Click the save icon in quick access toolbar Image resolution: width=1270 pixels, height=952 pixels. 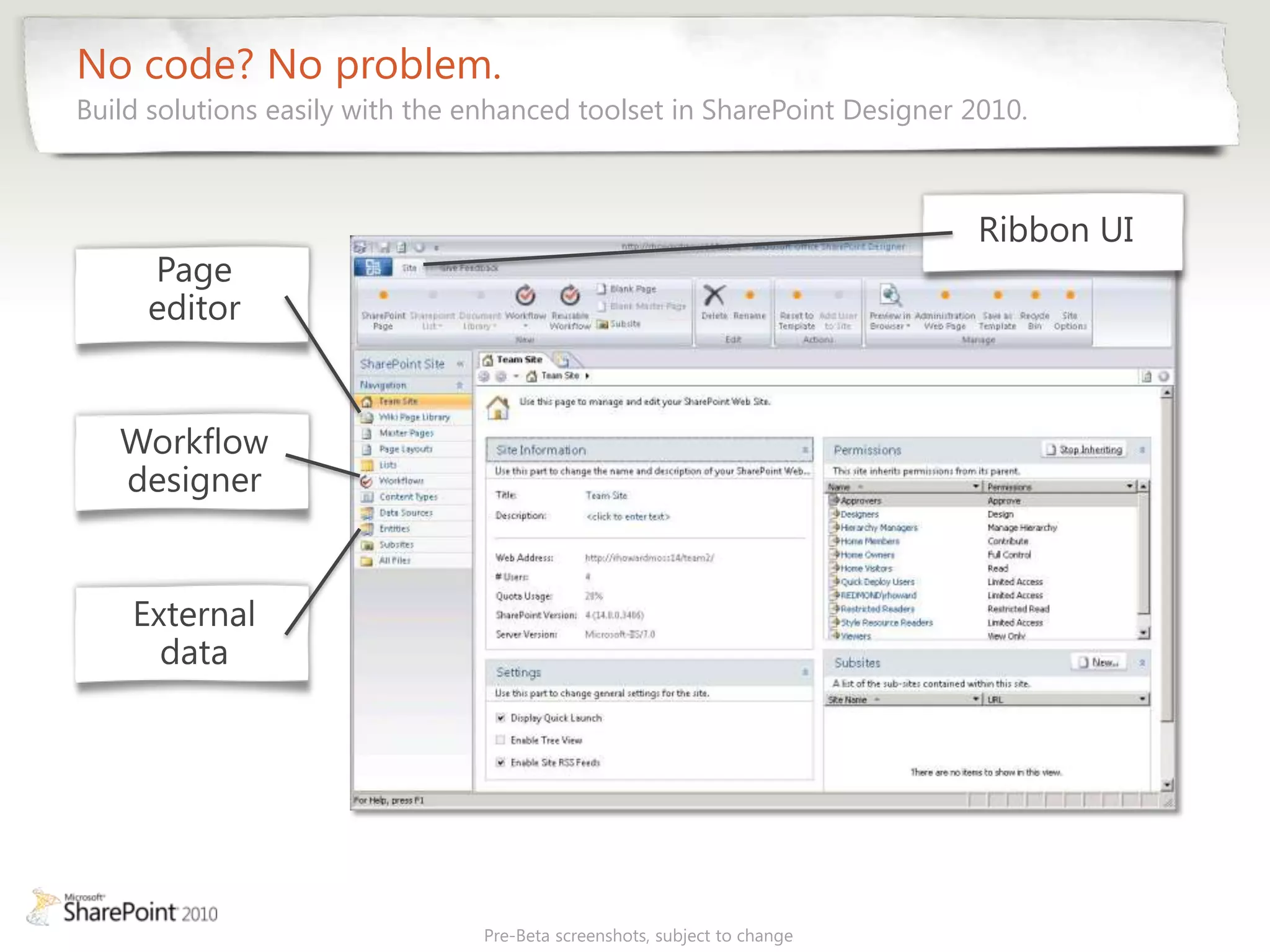[384, 247]
